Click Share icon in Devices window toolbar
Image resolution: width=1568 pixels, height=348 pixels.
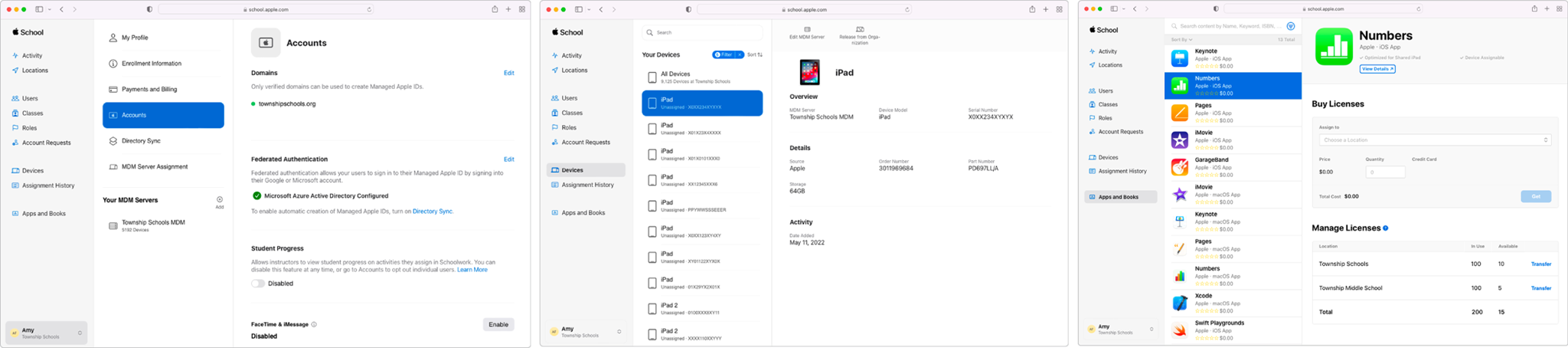1032,9
